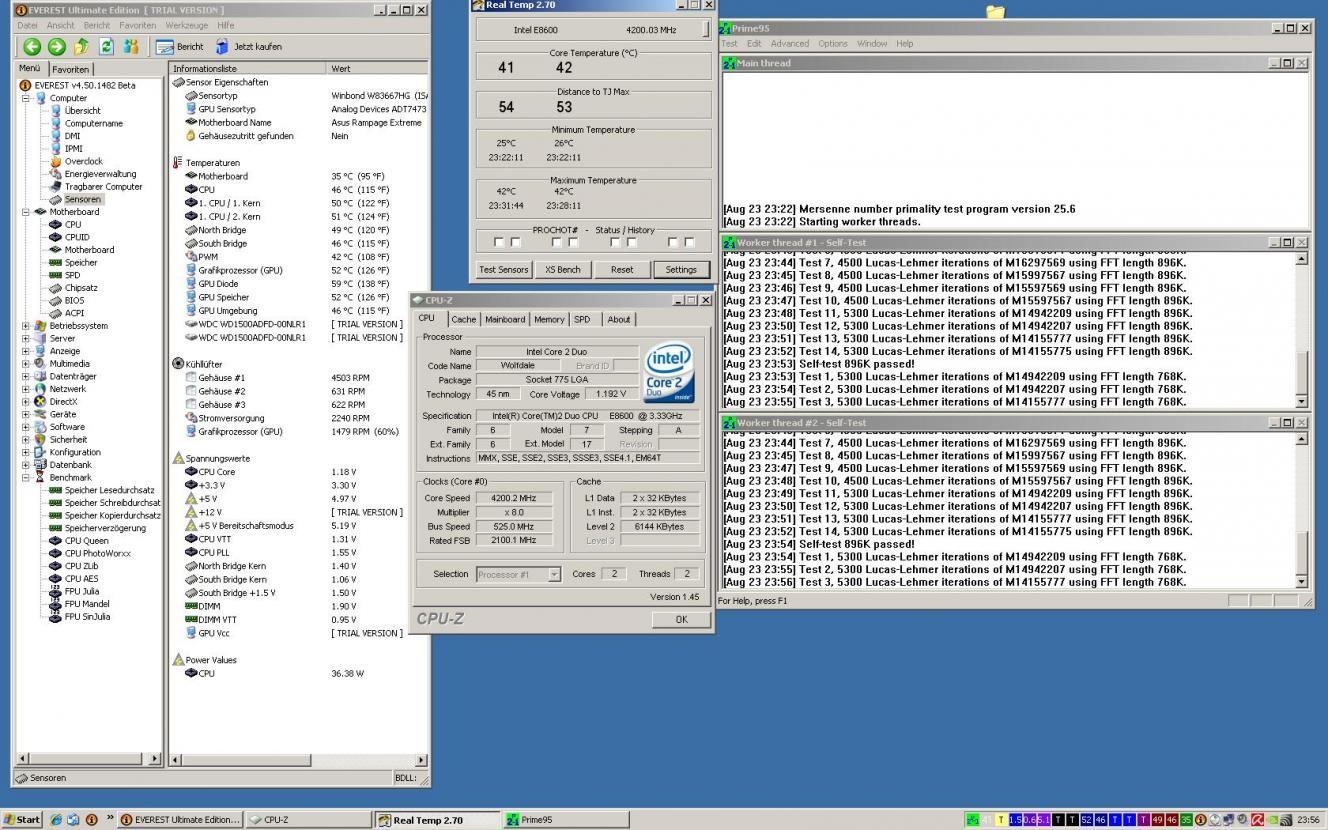1328x830 pixels.
Task: Go forward with EVEREST green forward arrow
Action: tap(57, 46)
